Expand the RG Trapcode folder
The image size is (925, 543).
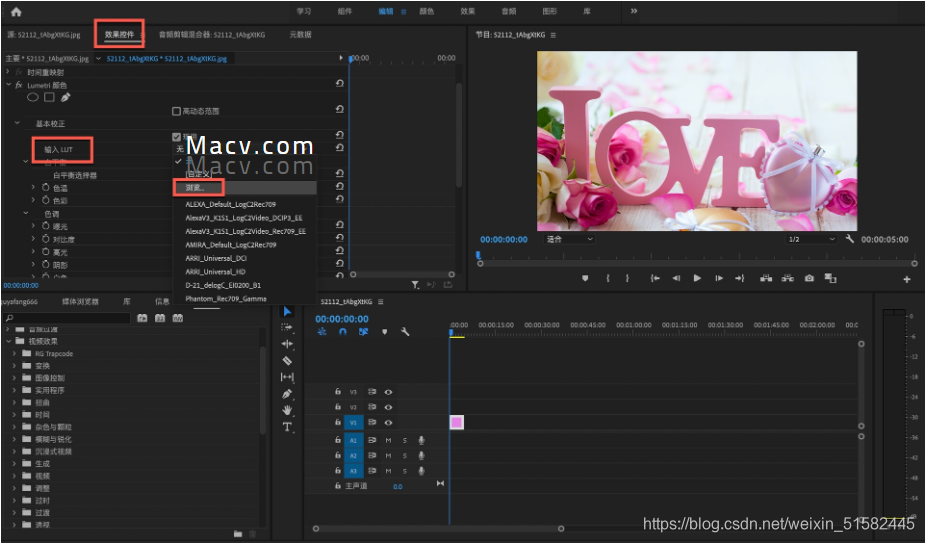14,353
